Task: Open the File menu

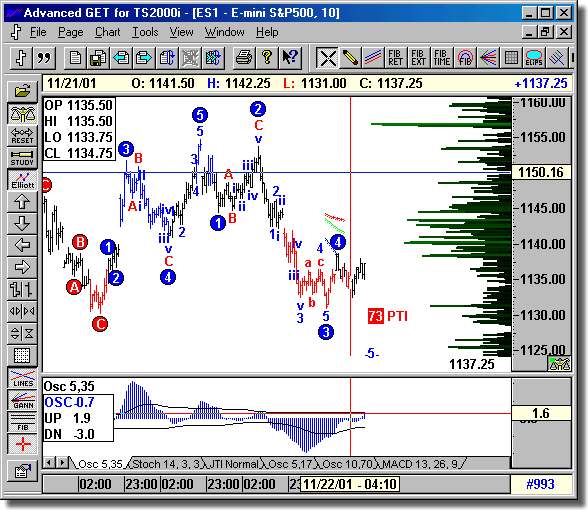Action: (x=38, y=32)
